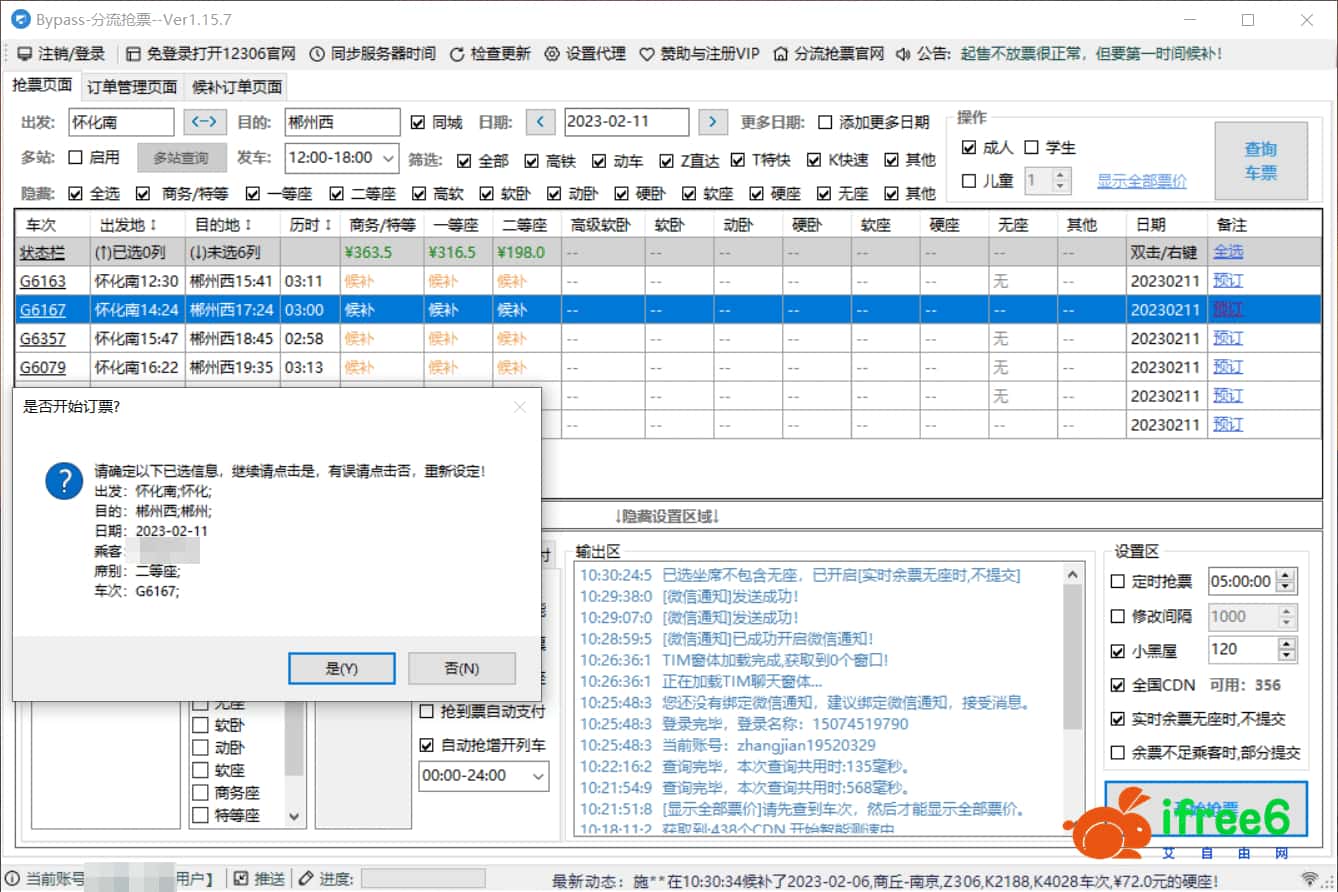The height and width of the screenshot is (892, 1338).
Task: Open the waitlist orders tab
Action: point(237,87)
